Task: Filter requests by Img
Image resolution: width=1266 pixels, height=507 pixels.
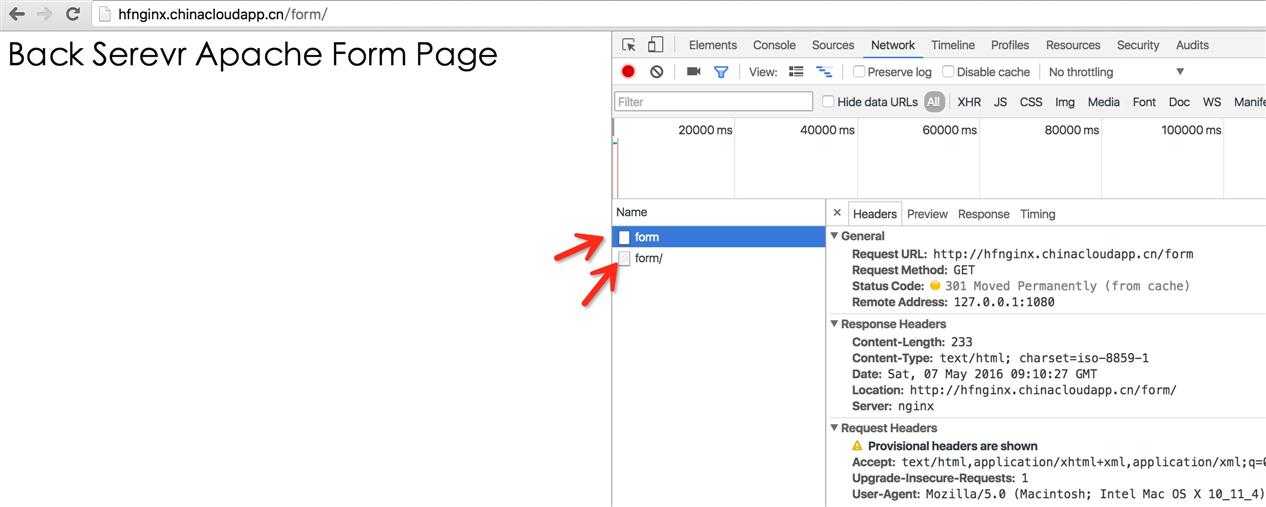Action: click(x=1065, y=101)
